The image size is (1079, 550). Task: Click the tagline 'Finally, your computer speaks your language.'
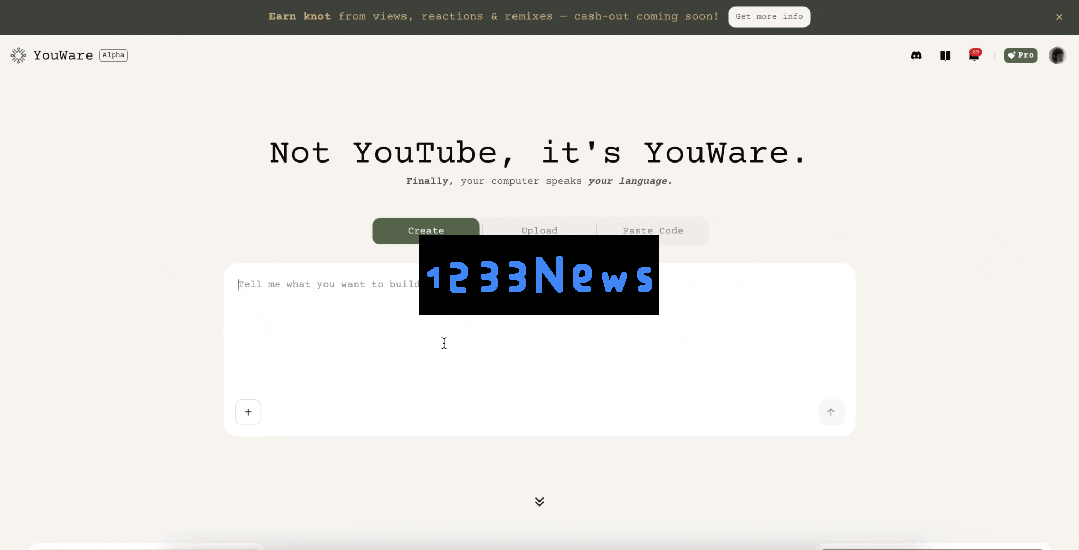(x=539, y=181)
